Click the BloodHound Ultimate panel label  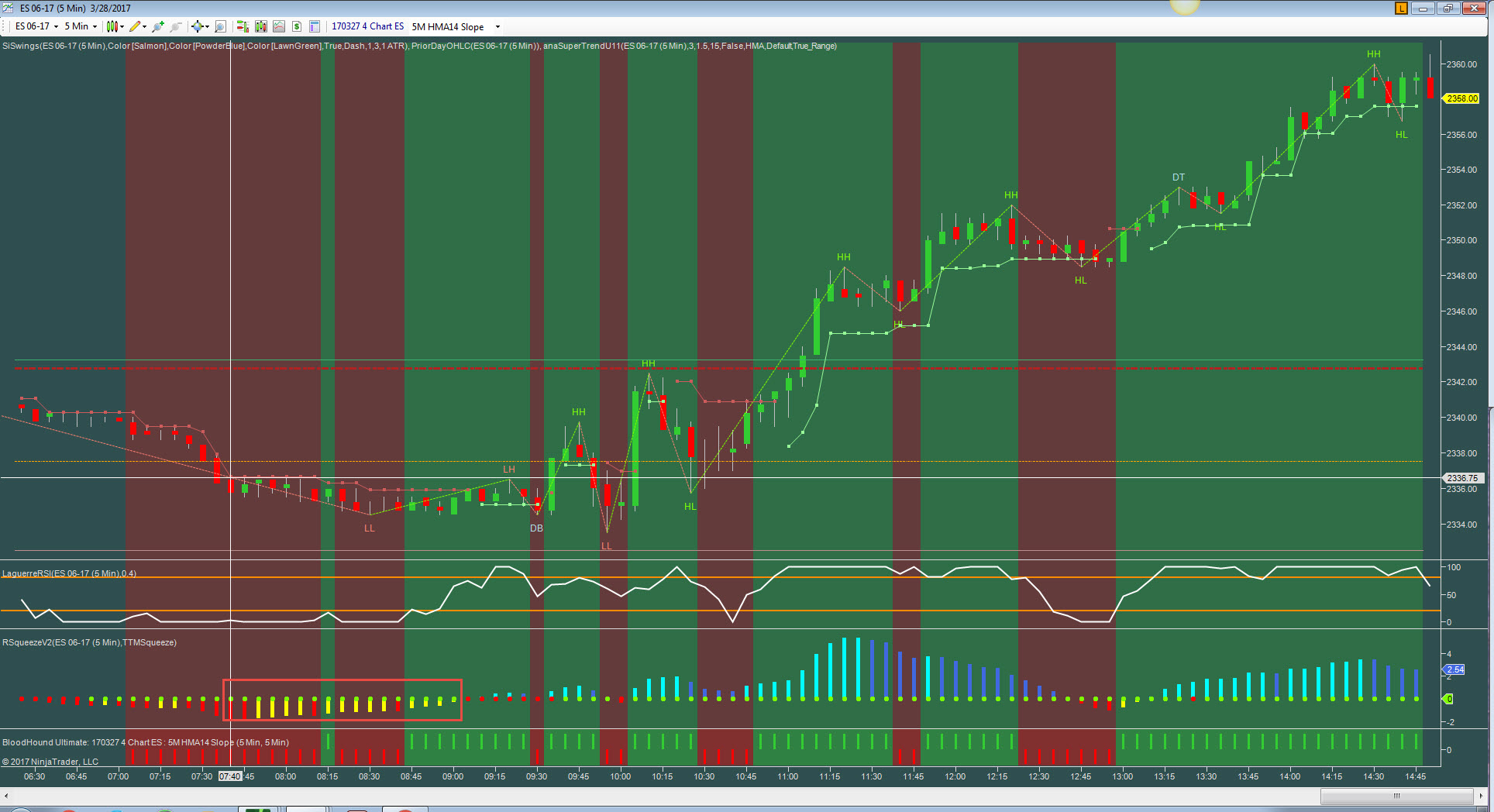(x=146, y=742)
